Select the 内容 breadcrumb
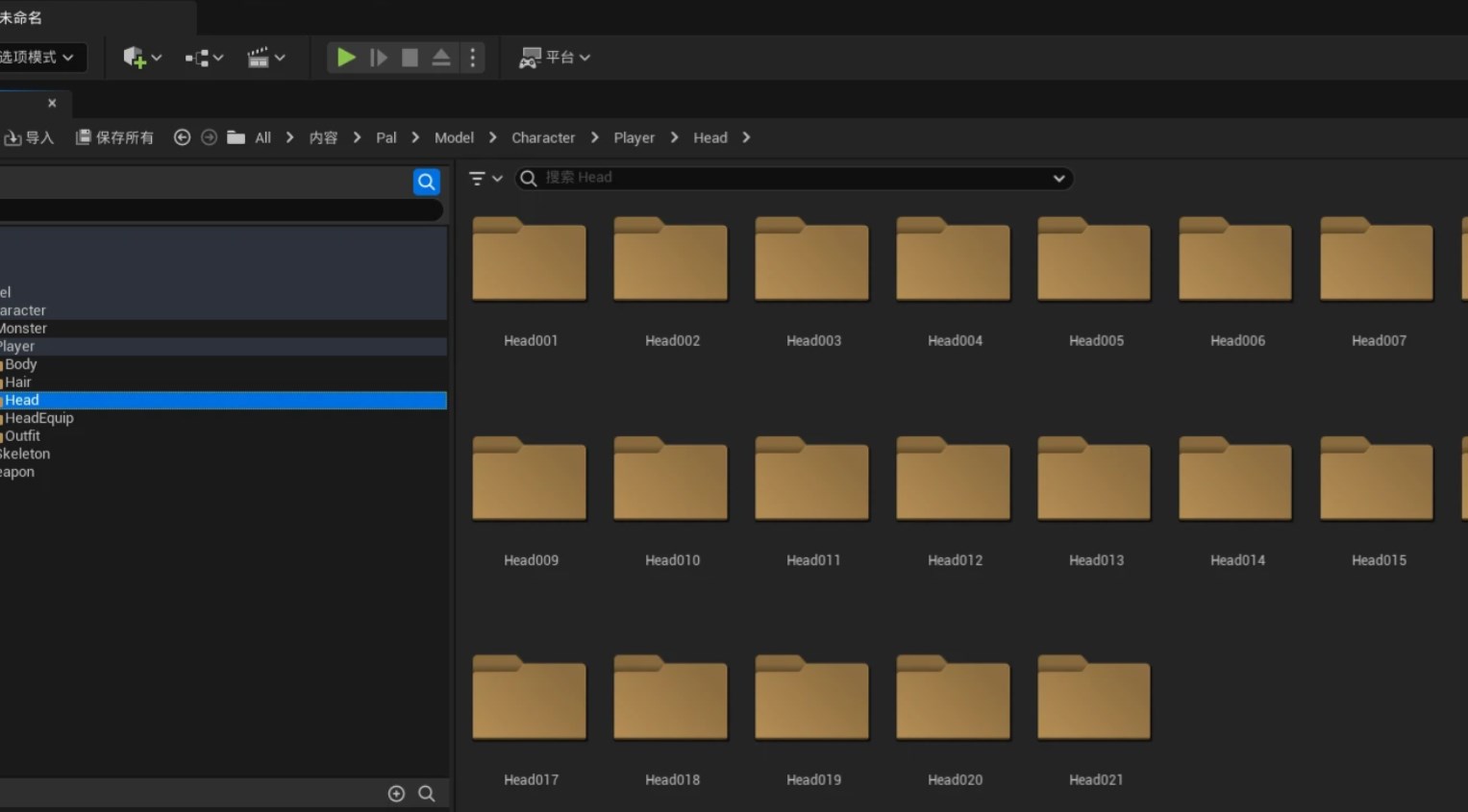 pyautogui.click(x=323, y=137)
